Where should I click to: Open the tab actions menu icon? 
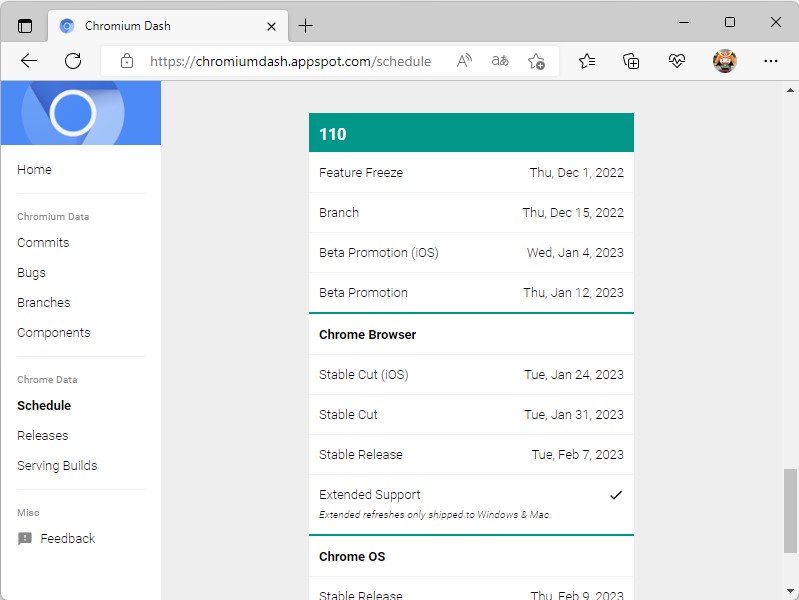coord(24,25)
